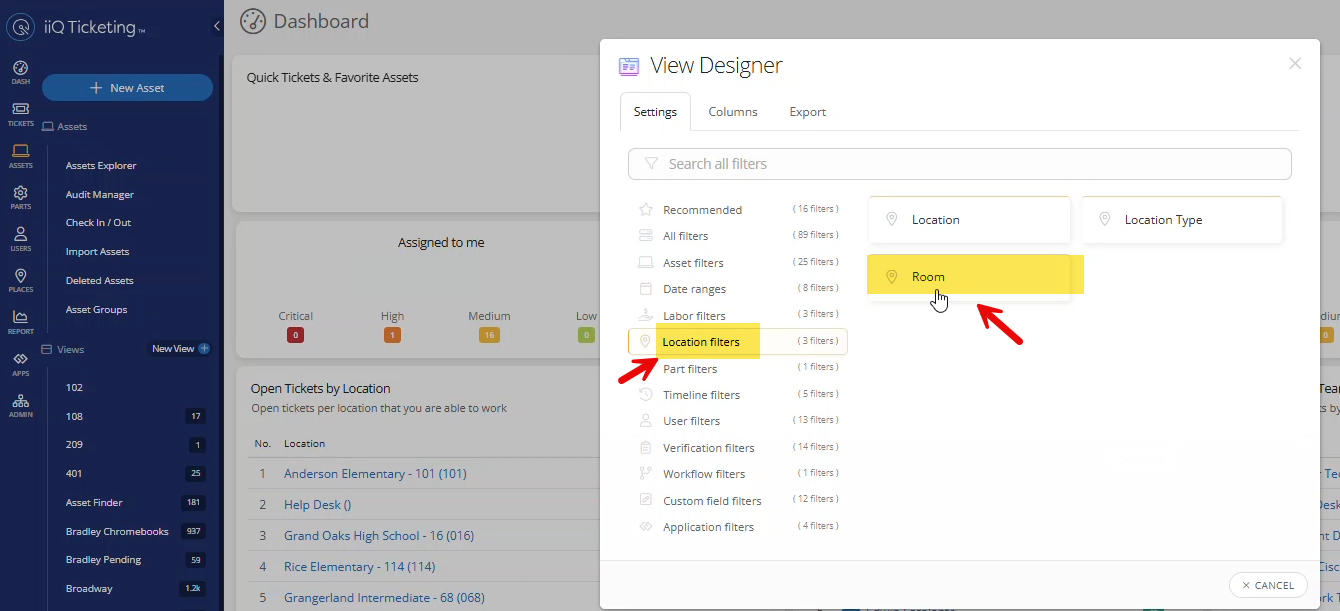Open the Export tab in View Designer
Screen dimensions: 1340x611
(x=807, y=111)
